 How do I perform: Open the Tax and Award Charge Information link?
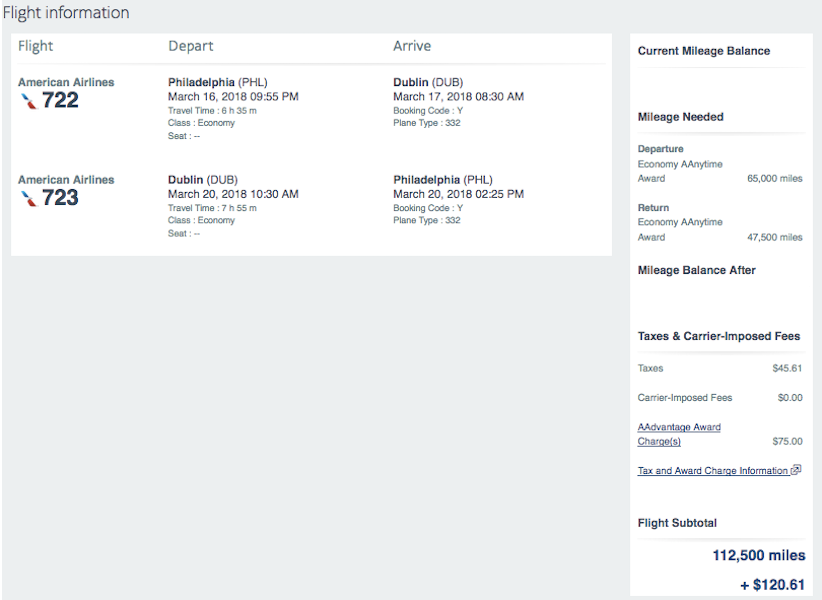pos(713,471)
